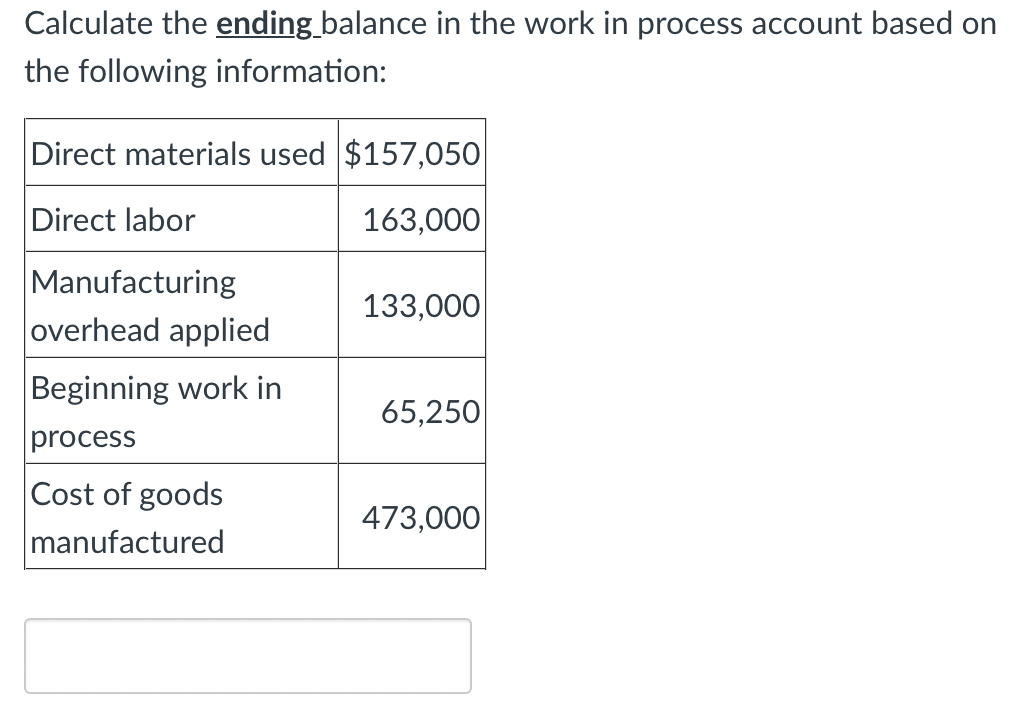
Task: Select the Cost of goods manufactured cell
Action: [126, 517]
